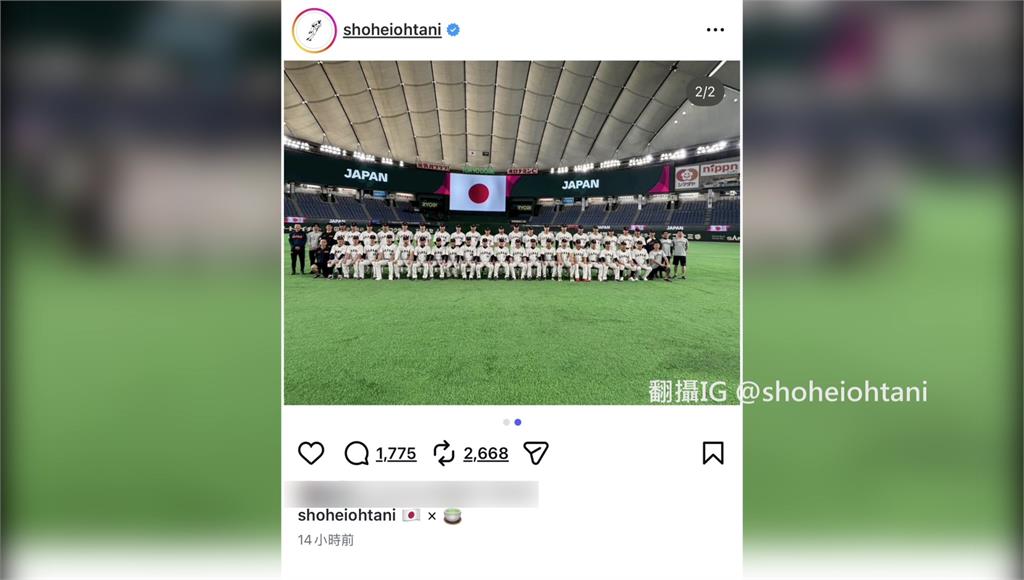Save post with bookmark icon
Screen dimensions: 1024x580
[x=713, y=453]
